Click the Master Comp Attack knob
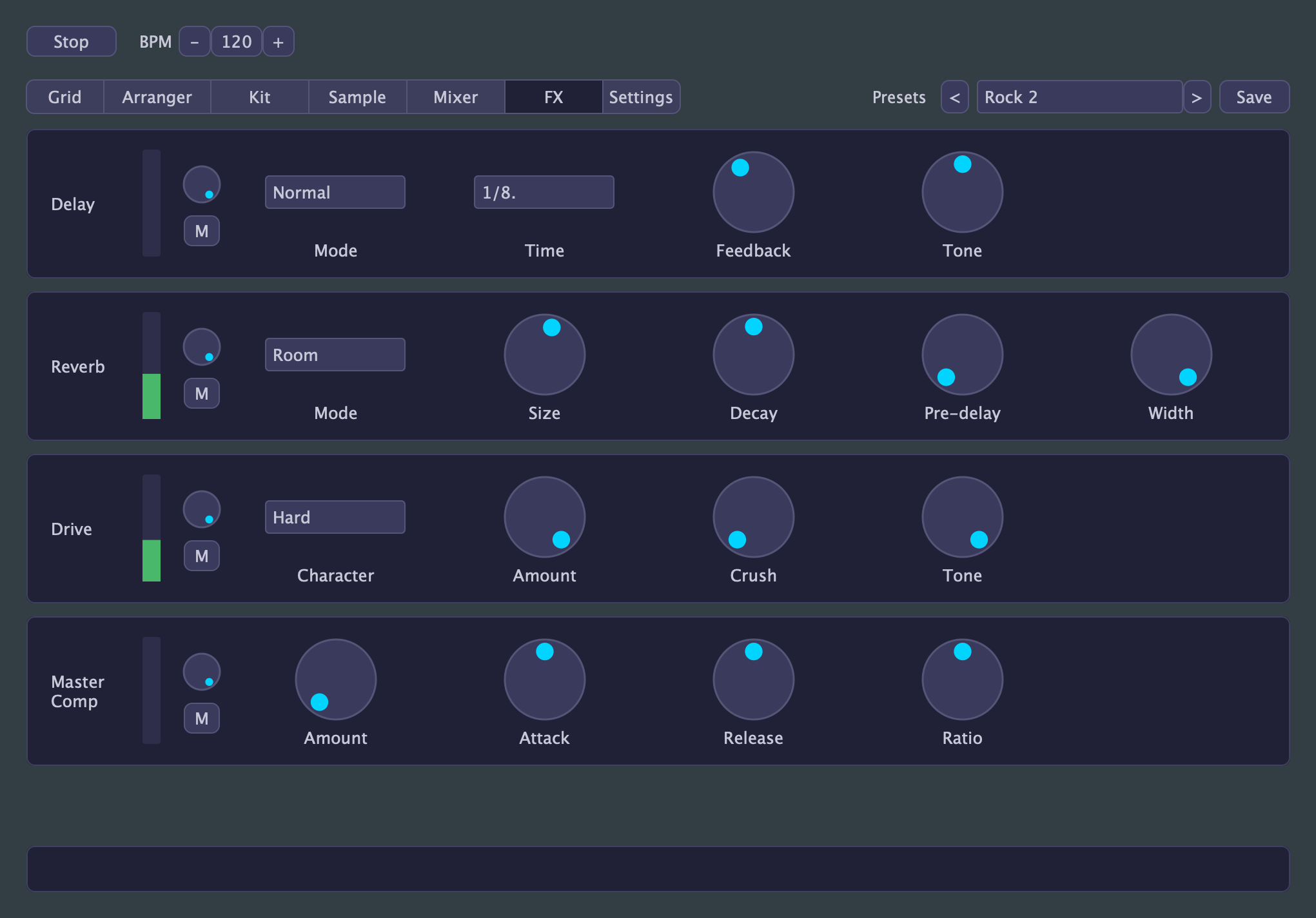Viewport: 1316px width, 918px height. pyautogui.click(x=545, y=679)
